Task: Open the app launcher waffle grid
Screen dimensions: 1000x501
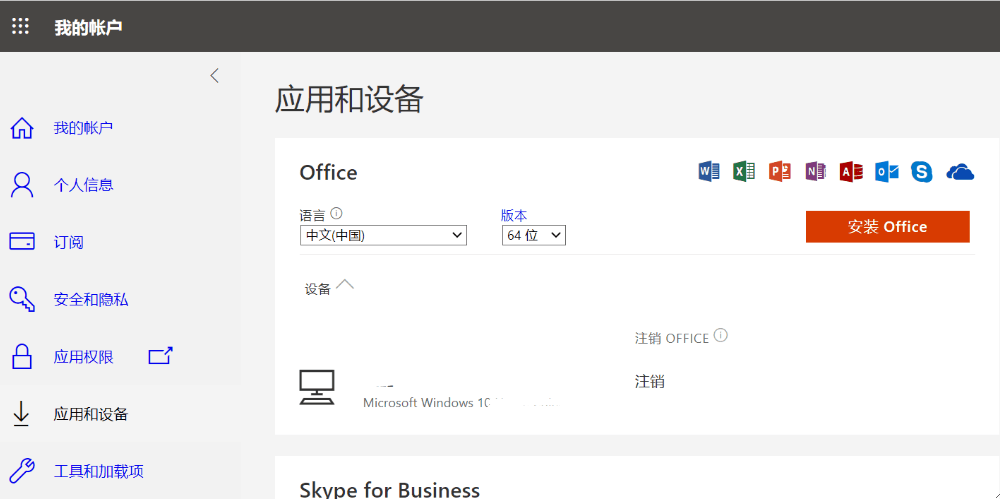Action: point(20,26)
